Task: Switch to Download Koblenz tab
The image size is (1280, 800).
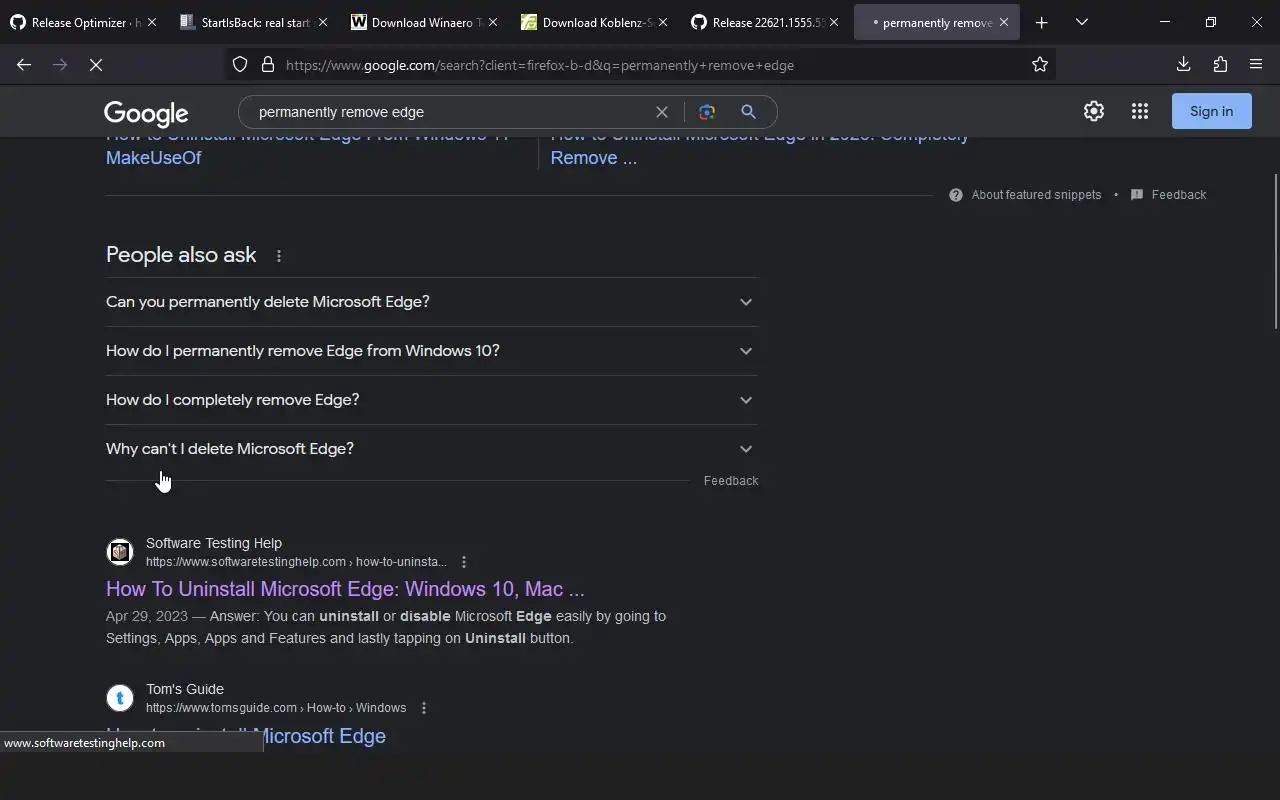Action: coord(594,22)
